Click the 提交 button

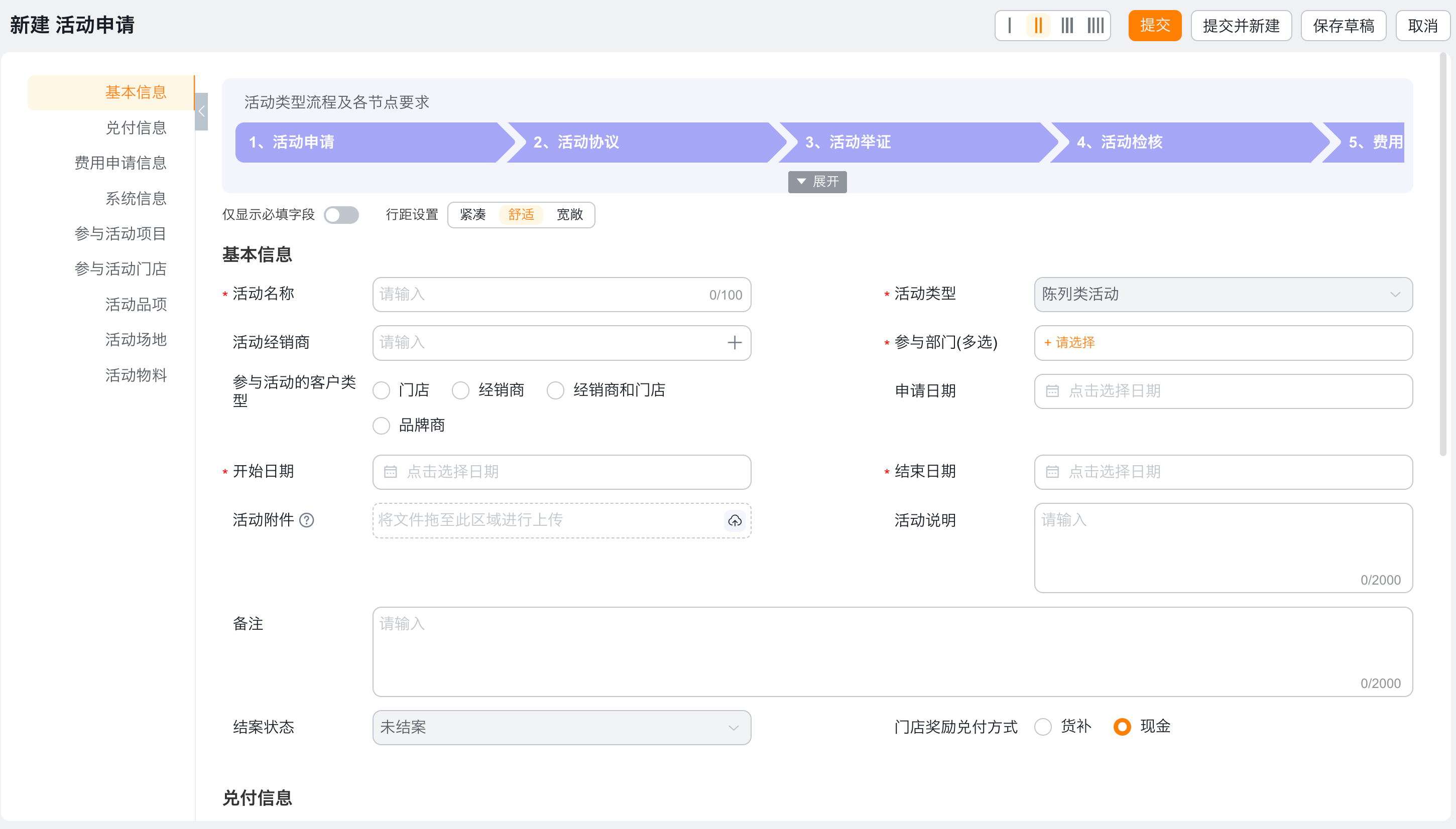click(x=1154, y=26)
